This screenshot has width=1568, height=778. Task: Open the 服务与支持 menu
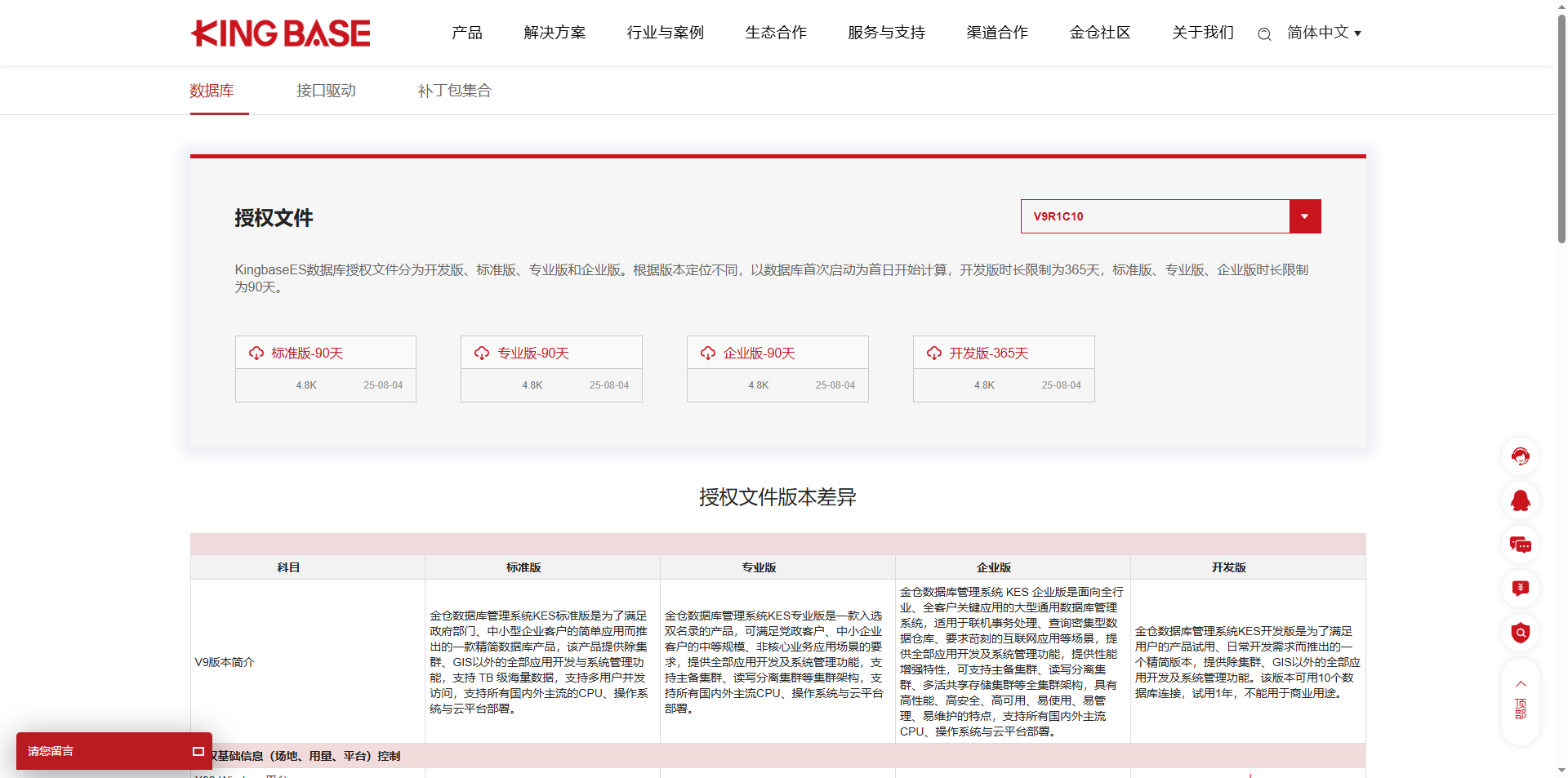(x=886, y=33)
